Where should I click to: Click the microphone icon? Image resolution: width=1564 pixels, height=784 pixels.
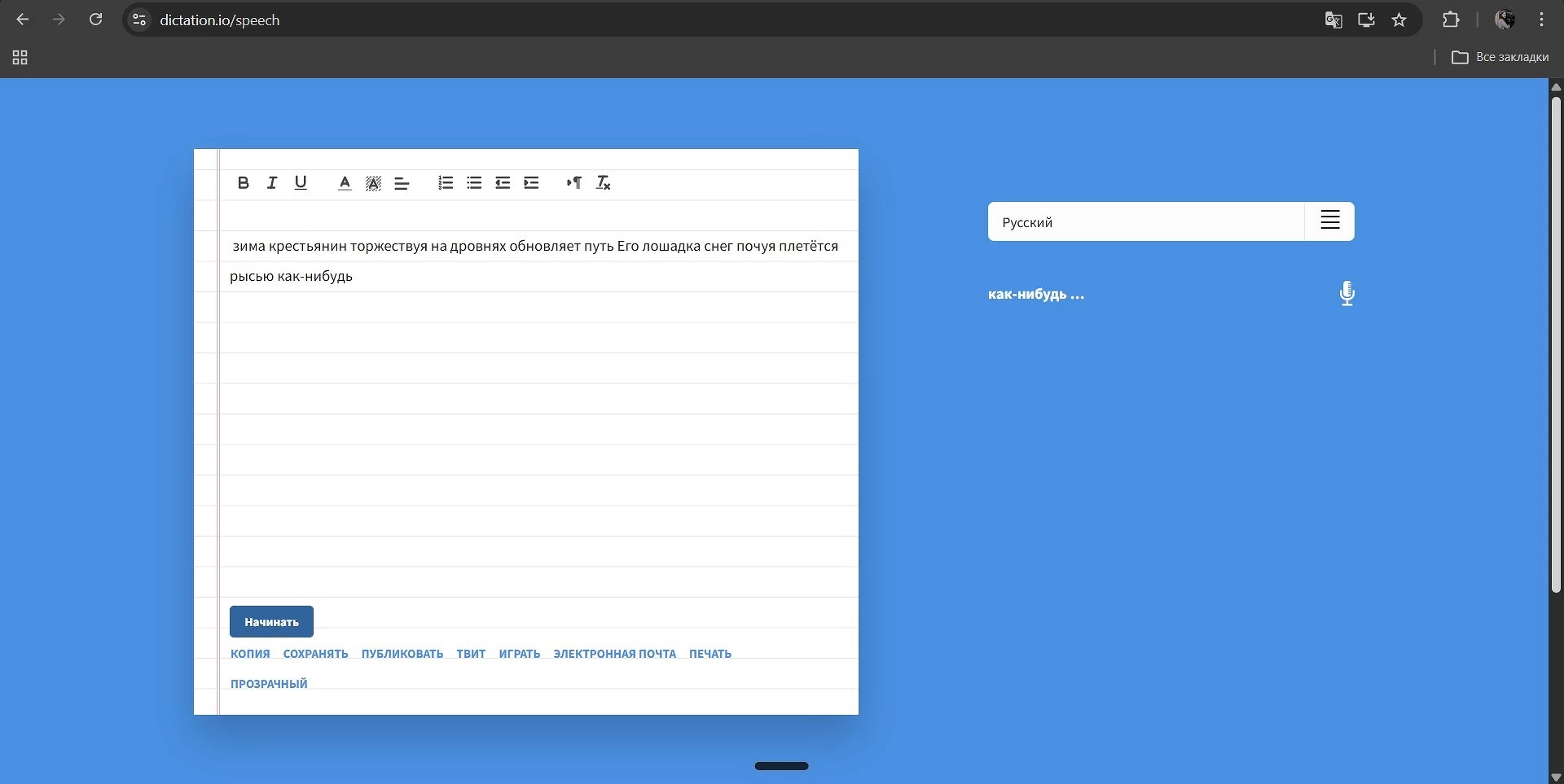pyautogui.click(x=1347, y=293)
